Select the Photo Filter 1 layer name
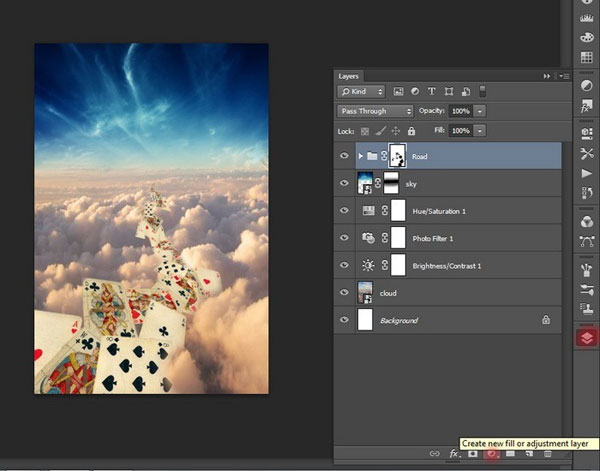Screen dimensions: 600x471 (433, 238)
